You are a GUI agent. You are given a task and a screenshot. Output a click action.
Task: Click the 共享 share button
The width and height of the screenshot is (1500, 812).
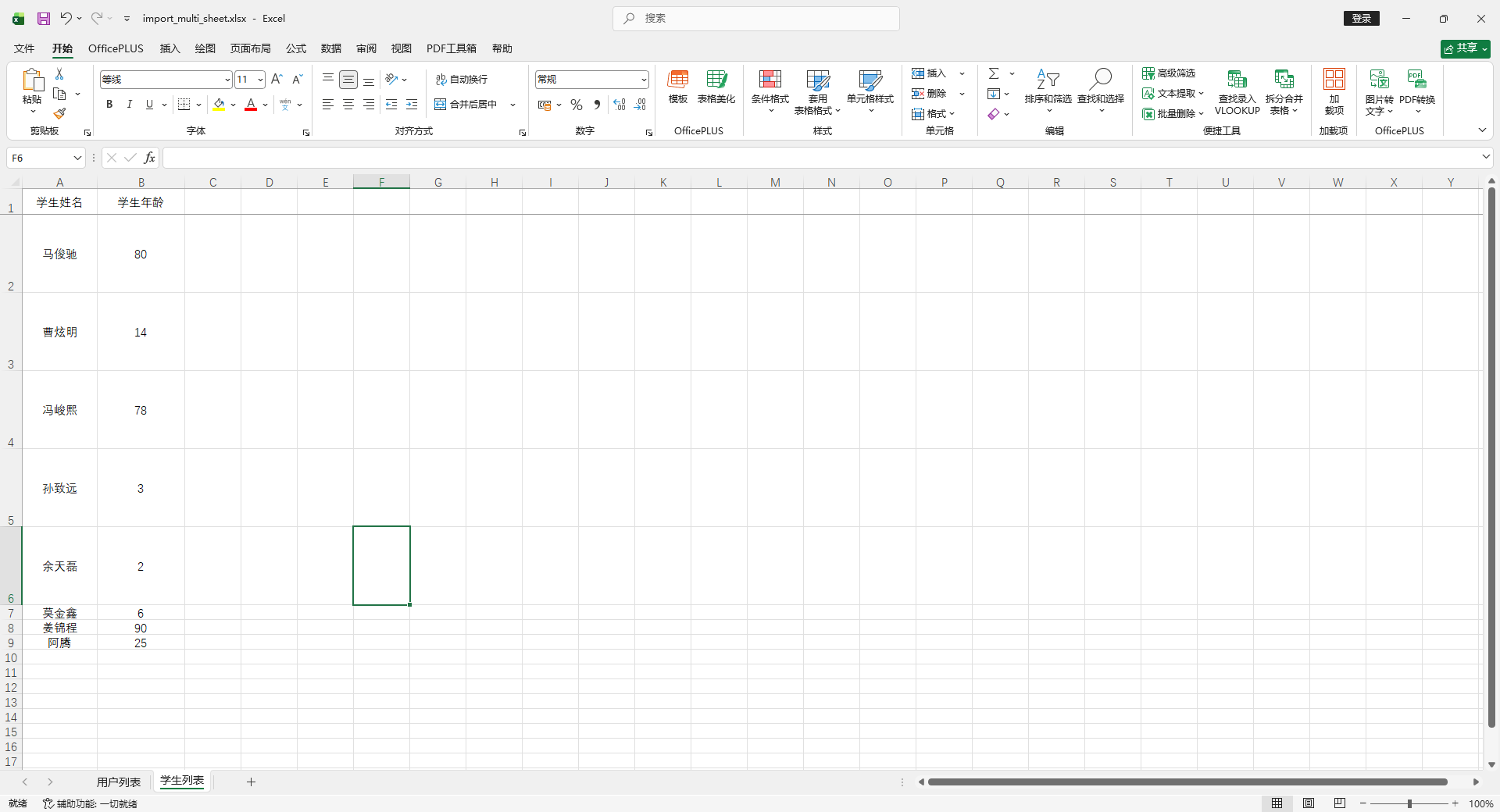[1465, 48]
